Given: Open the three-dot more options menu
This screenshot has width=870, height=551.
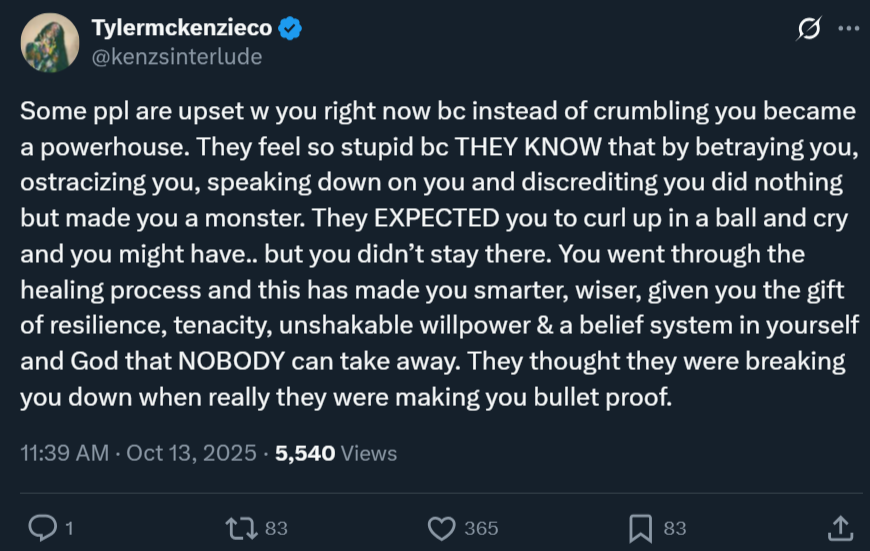Looking at the screenshot, I should pyautogui.click(x=847, y=30).
